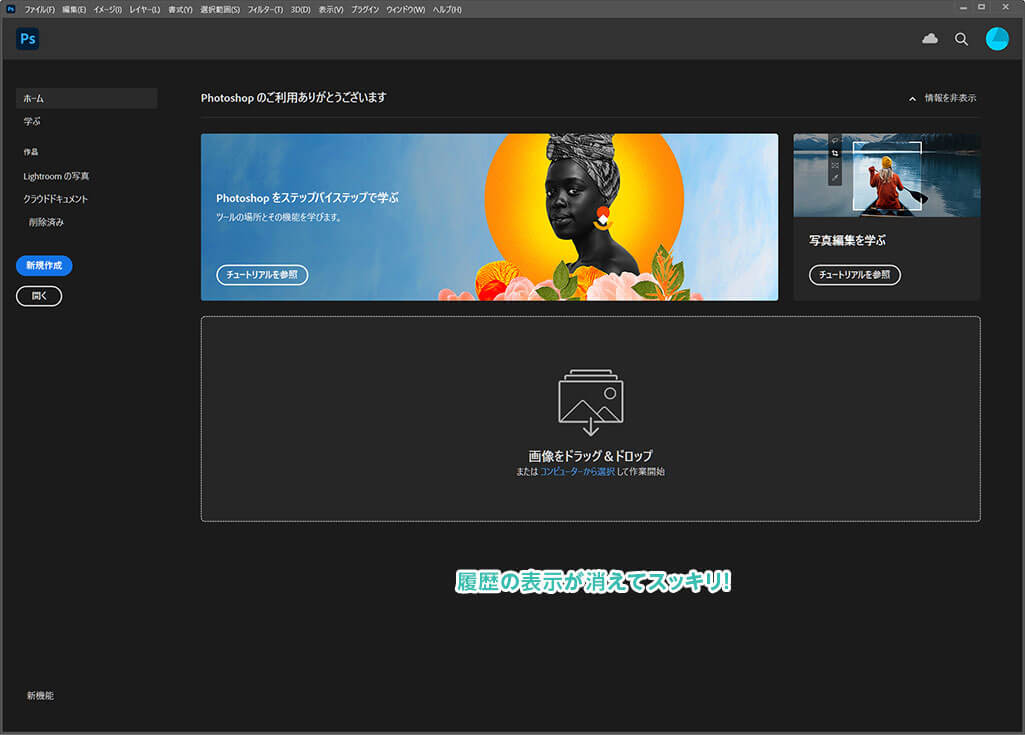Click the blue 新規作成 button
Image resolution: width=1025 pixels, height=735 pixels.
click(44, 265)
